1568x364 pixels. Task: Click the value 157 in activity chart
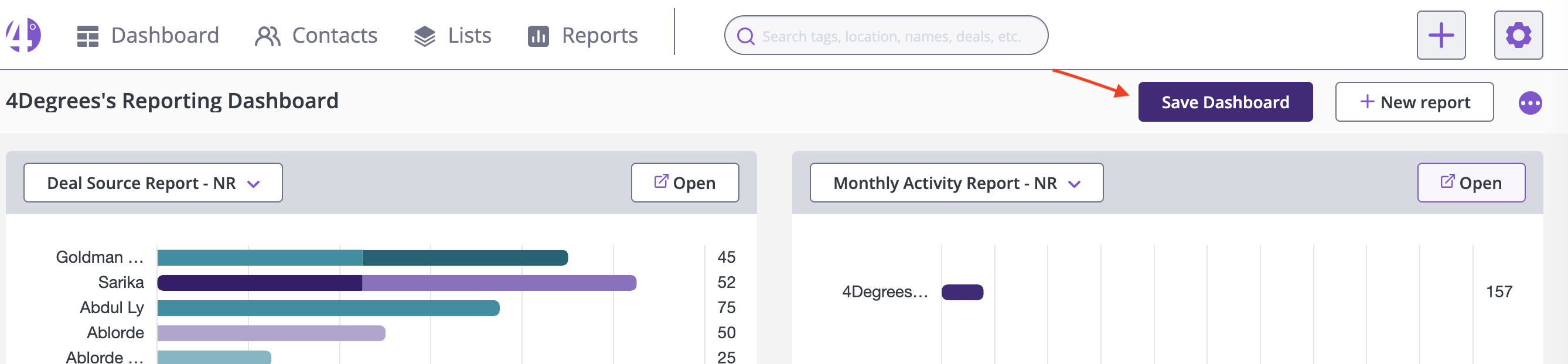[x=1499, y=291]
